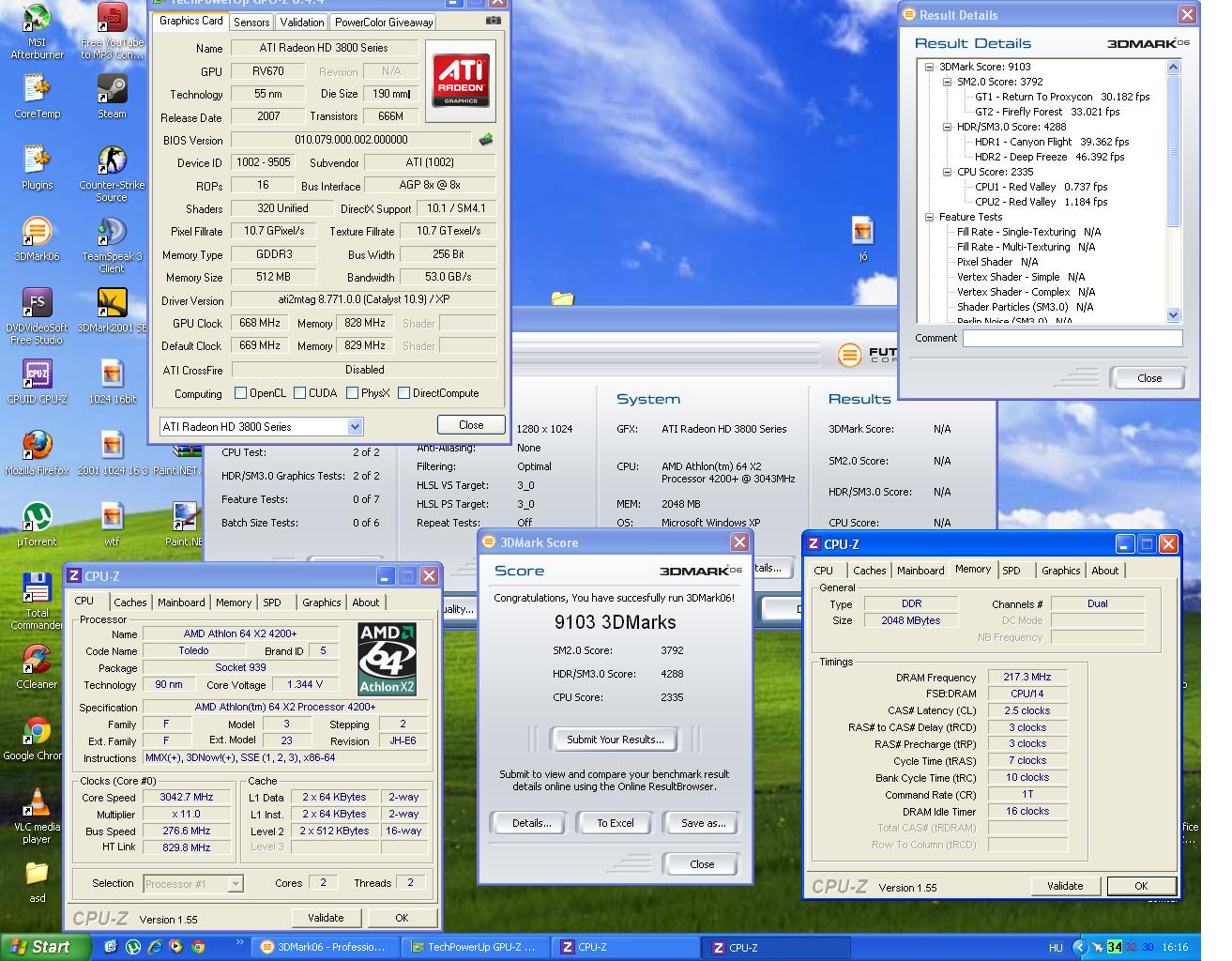Collapse the CPU Score tree node
The height and width of the screenshot is (961, 1232).
947,172
